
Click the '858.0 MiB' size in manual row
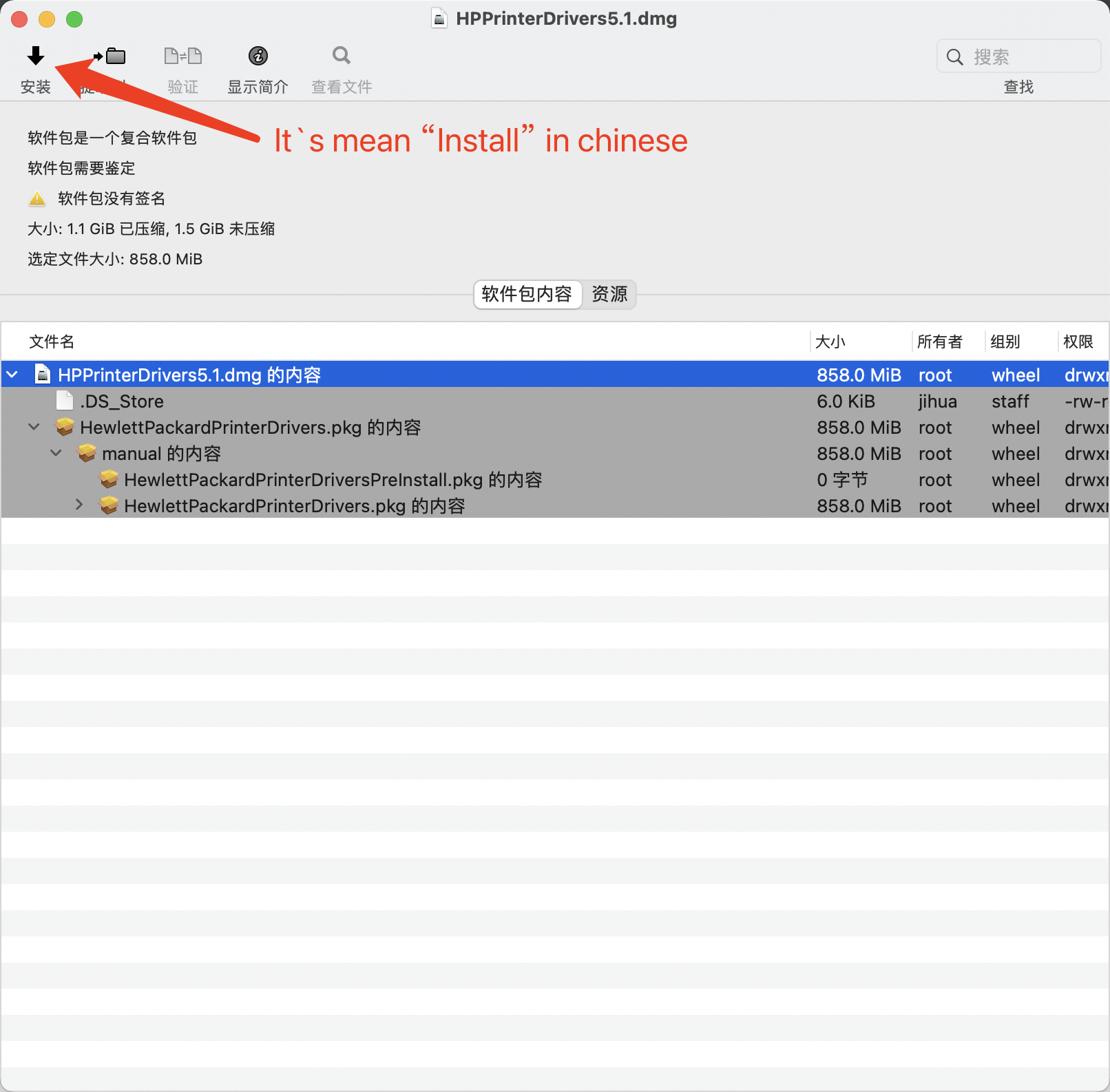point(859,454)
